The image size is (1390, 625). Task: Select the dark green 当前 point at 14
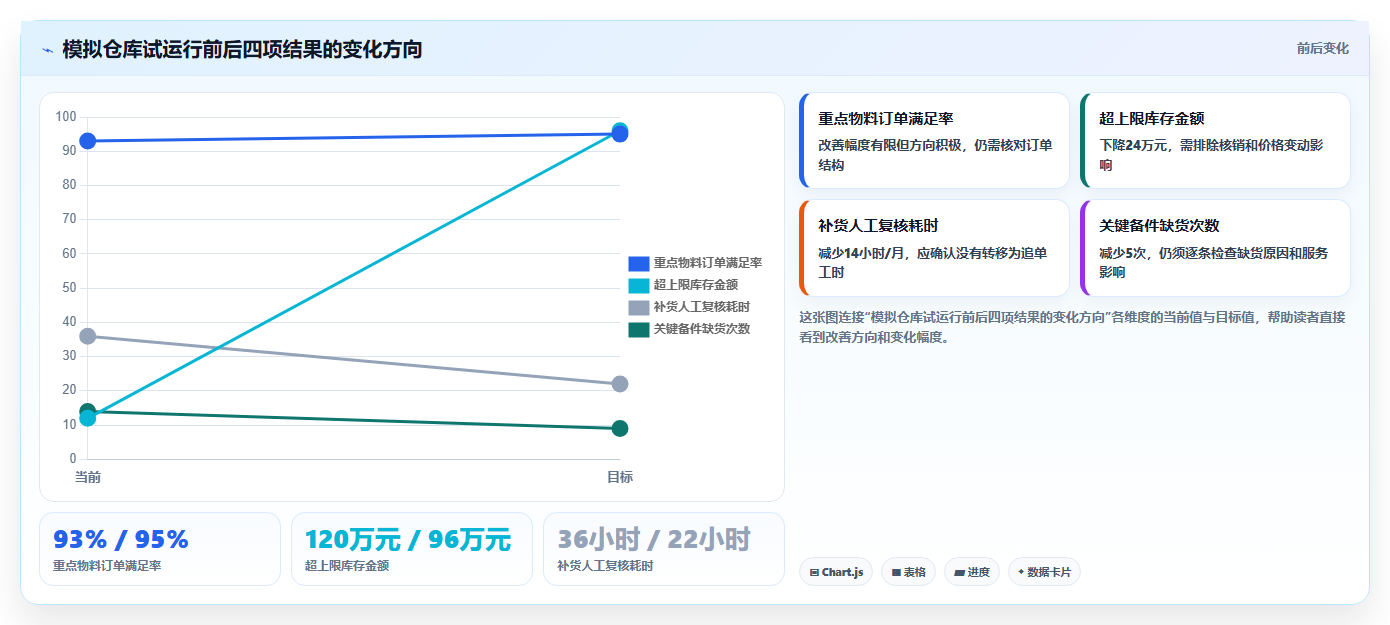(x=88, y=409)
